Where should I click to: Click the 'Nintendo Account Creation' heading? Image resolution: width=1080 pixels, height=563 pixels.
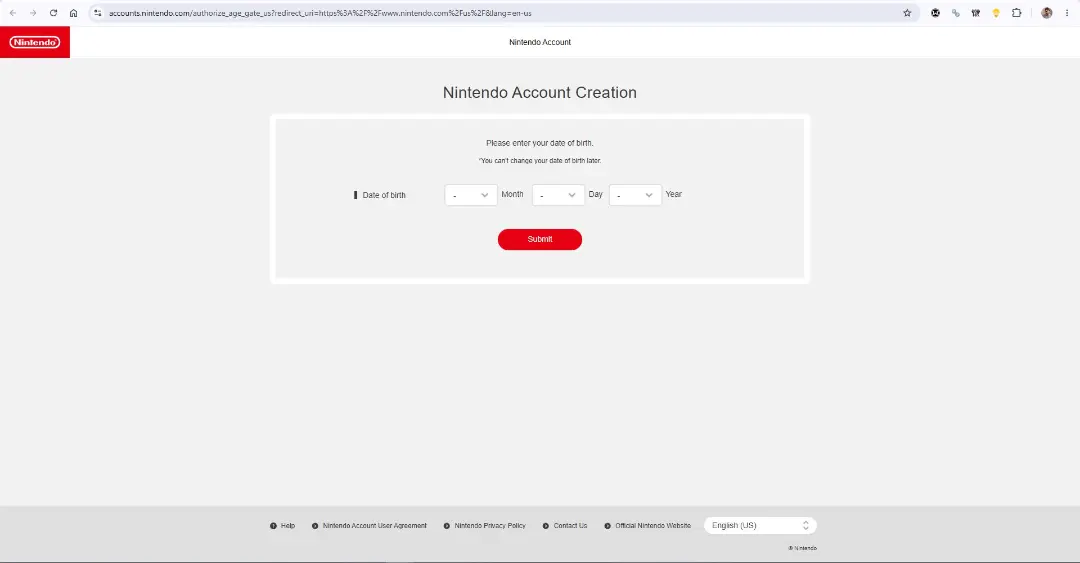tap(540, 92)
